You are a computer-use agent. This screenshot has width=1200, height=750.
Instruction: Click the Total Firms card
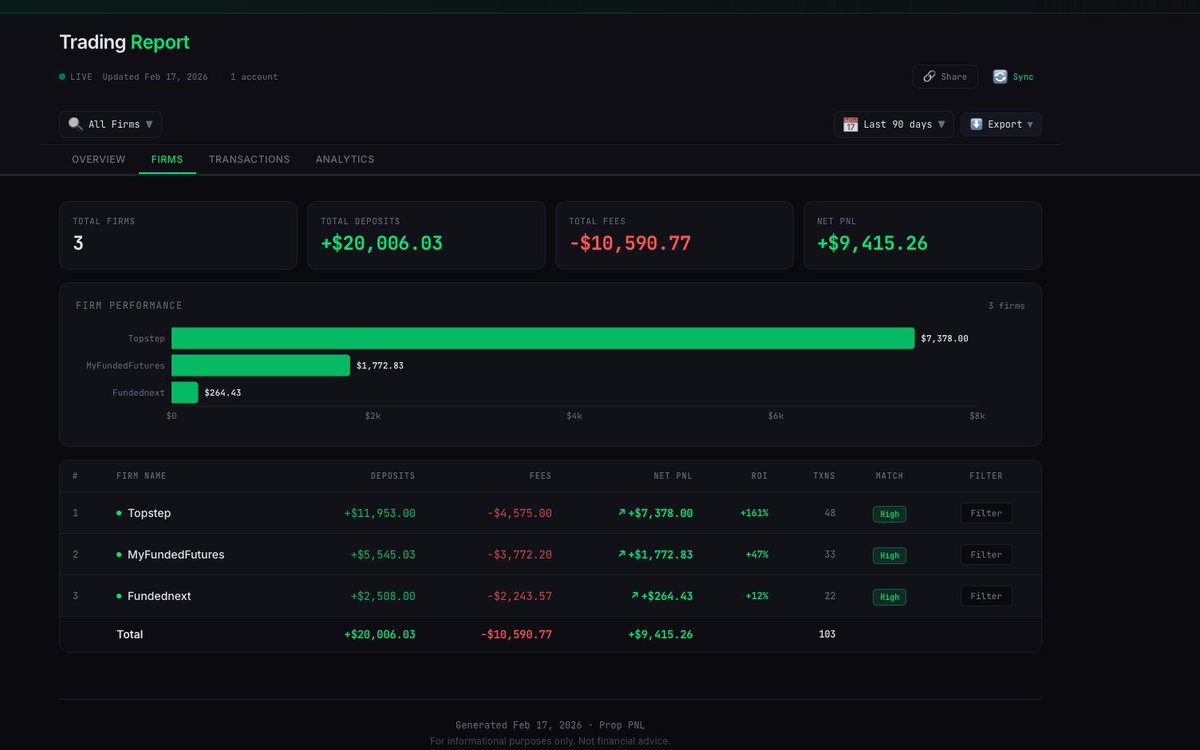[x=178, y=235]
